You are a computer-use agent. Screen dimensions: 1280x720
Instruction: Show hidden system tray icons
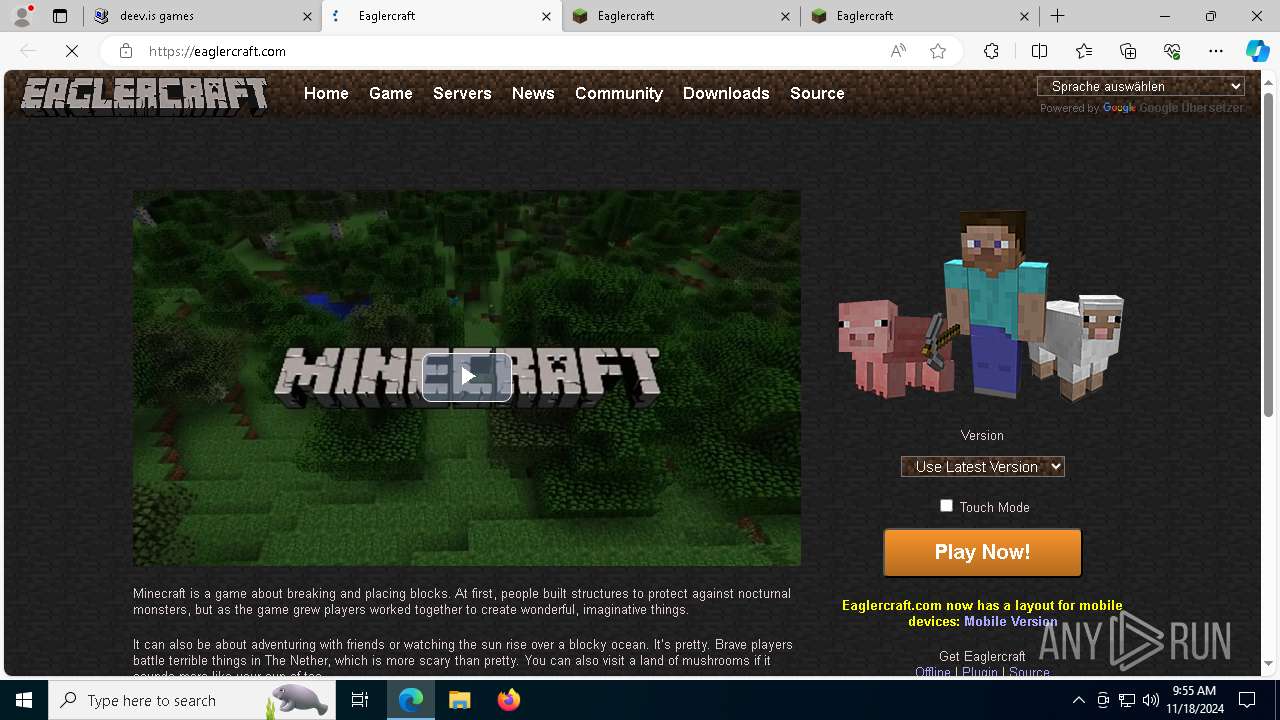click(x=1078, y=700)
